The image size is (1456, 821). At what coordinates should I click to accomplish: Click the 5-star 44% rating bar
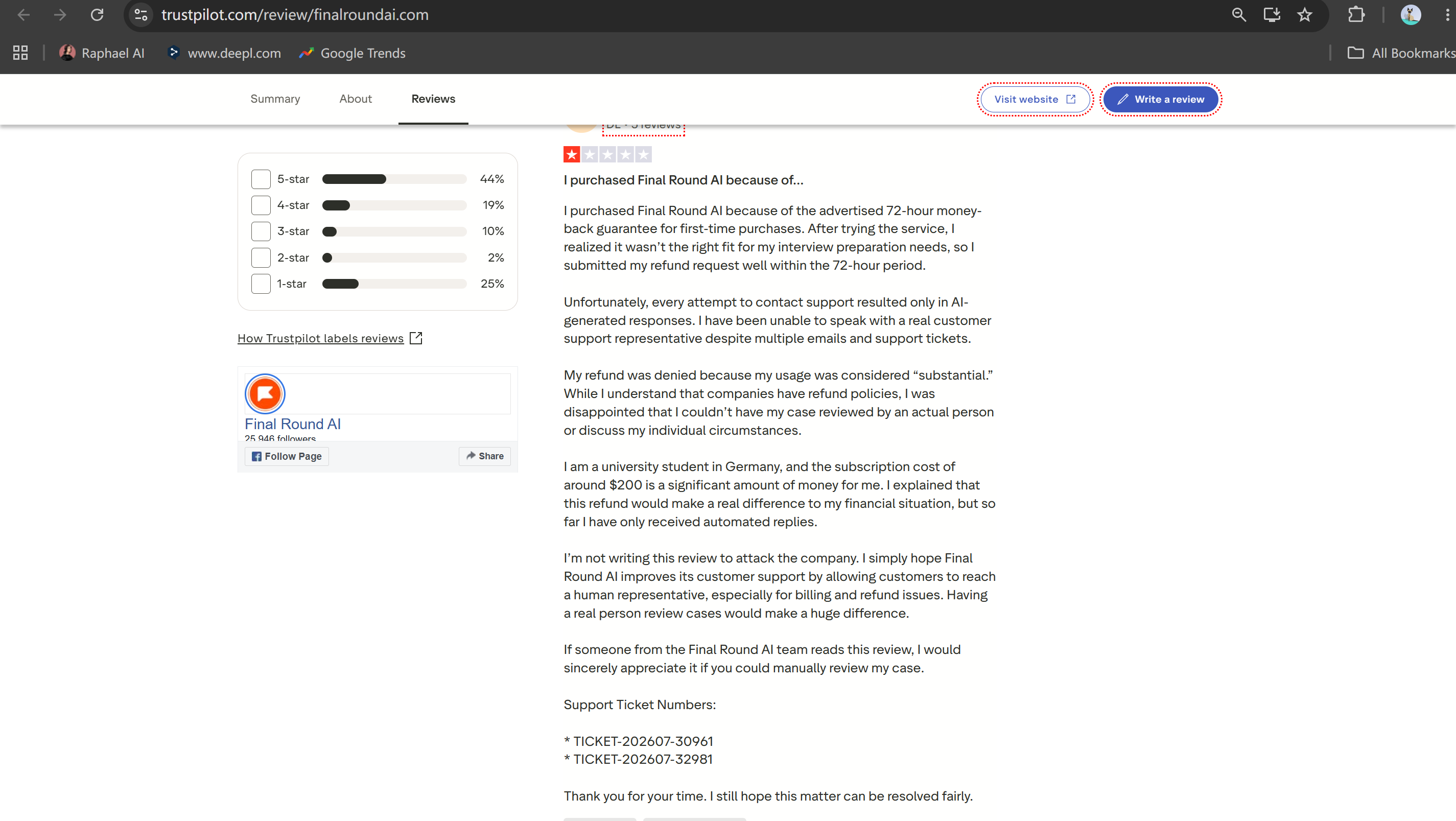tap(394, 179)
